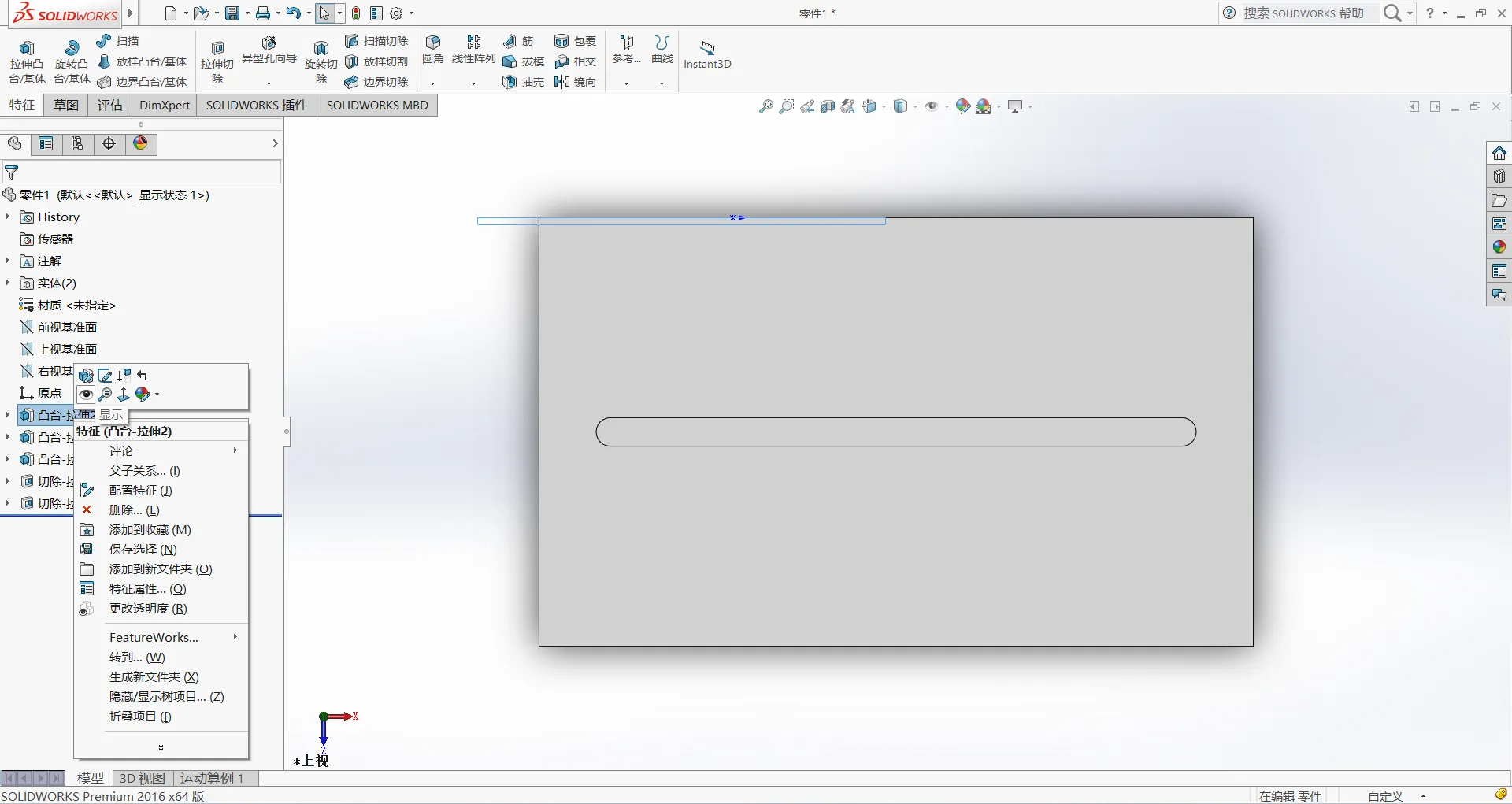Screen dimensions: 1512x804
Task: Expand the 实体(2) solid bodies folder
Action: click(8, 283)
